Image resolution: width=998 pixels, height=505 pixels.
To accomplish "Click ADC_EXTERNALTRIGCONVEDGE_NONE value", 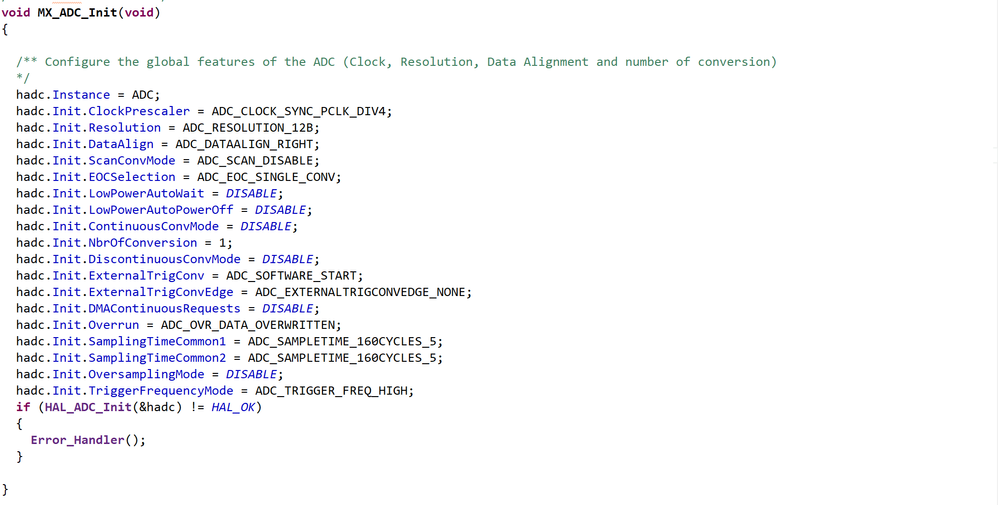I will pyautogui.click(x=360, y=292).
